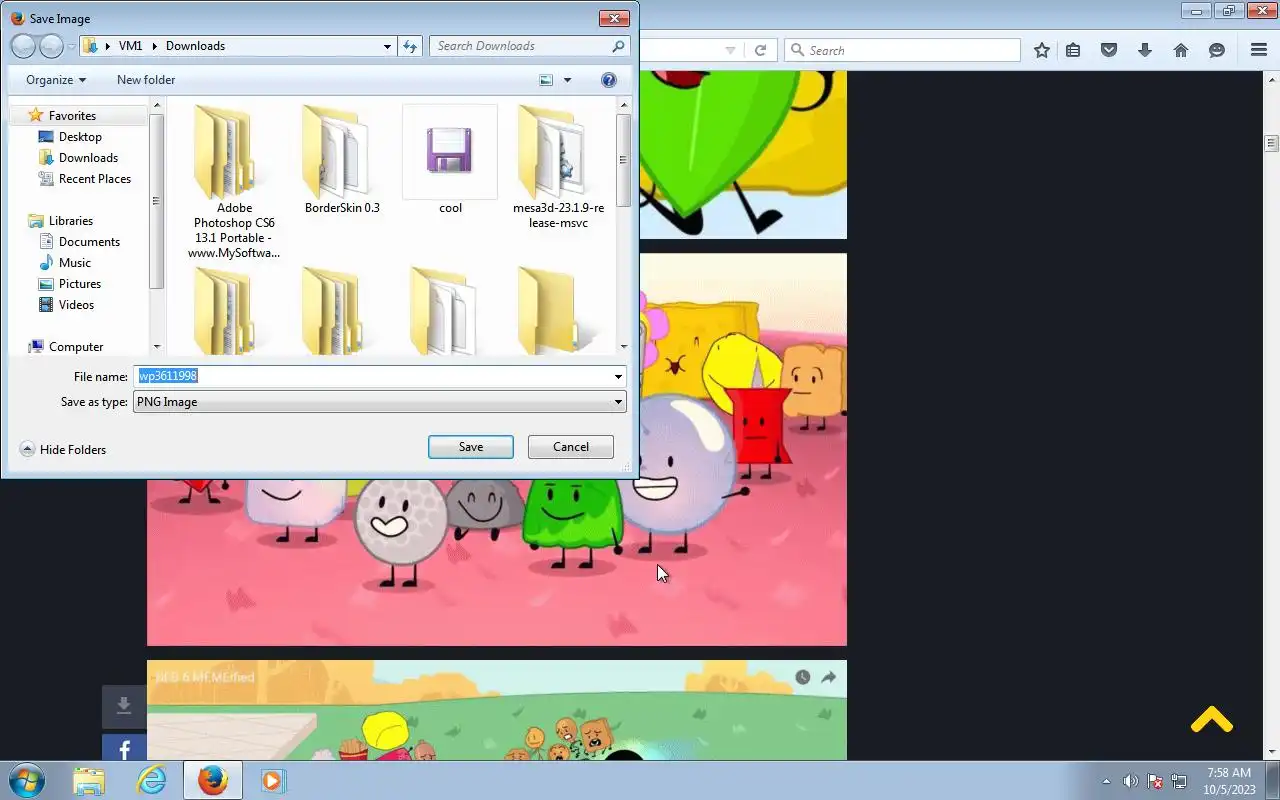
Task: Click the file list vertical scrollbar
Action: [623, 225]
